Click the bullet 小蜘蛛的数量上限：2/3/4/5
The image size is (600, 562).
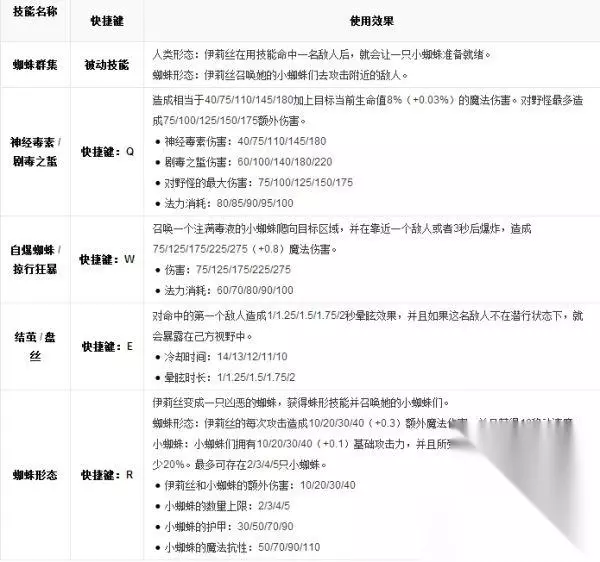223,506
